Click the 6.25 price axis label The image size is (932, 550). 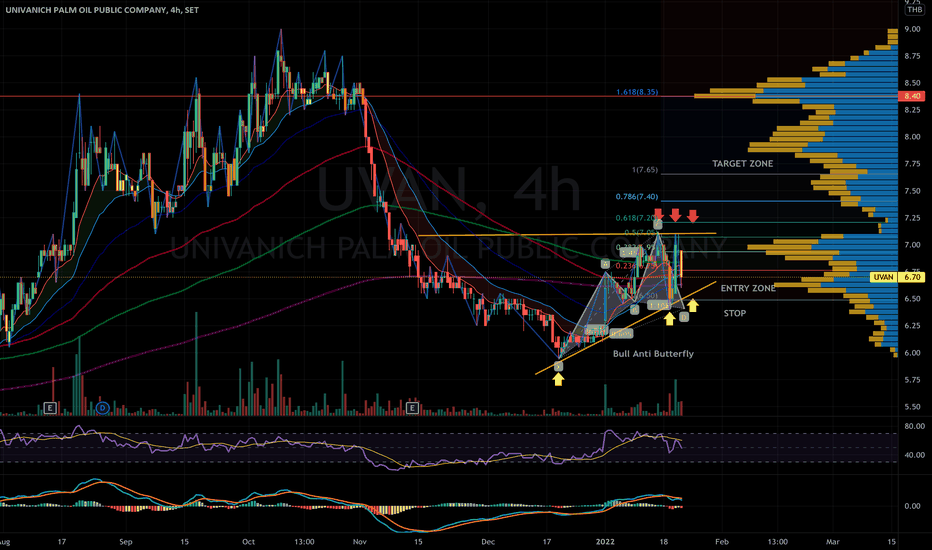912,326
